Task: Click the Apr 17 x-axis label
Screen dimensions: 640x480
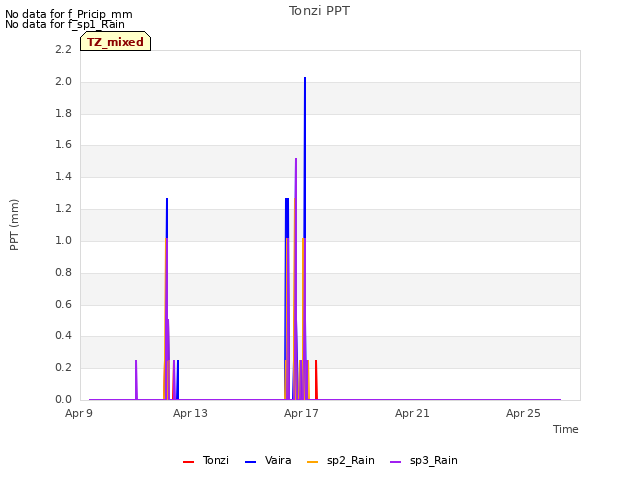Action: point(301,413)
